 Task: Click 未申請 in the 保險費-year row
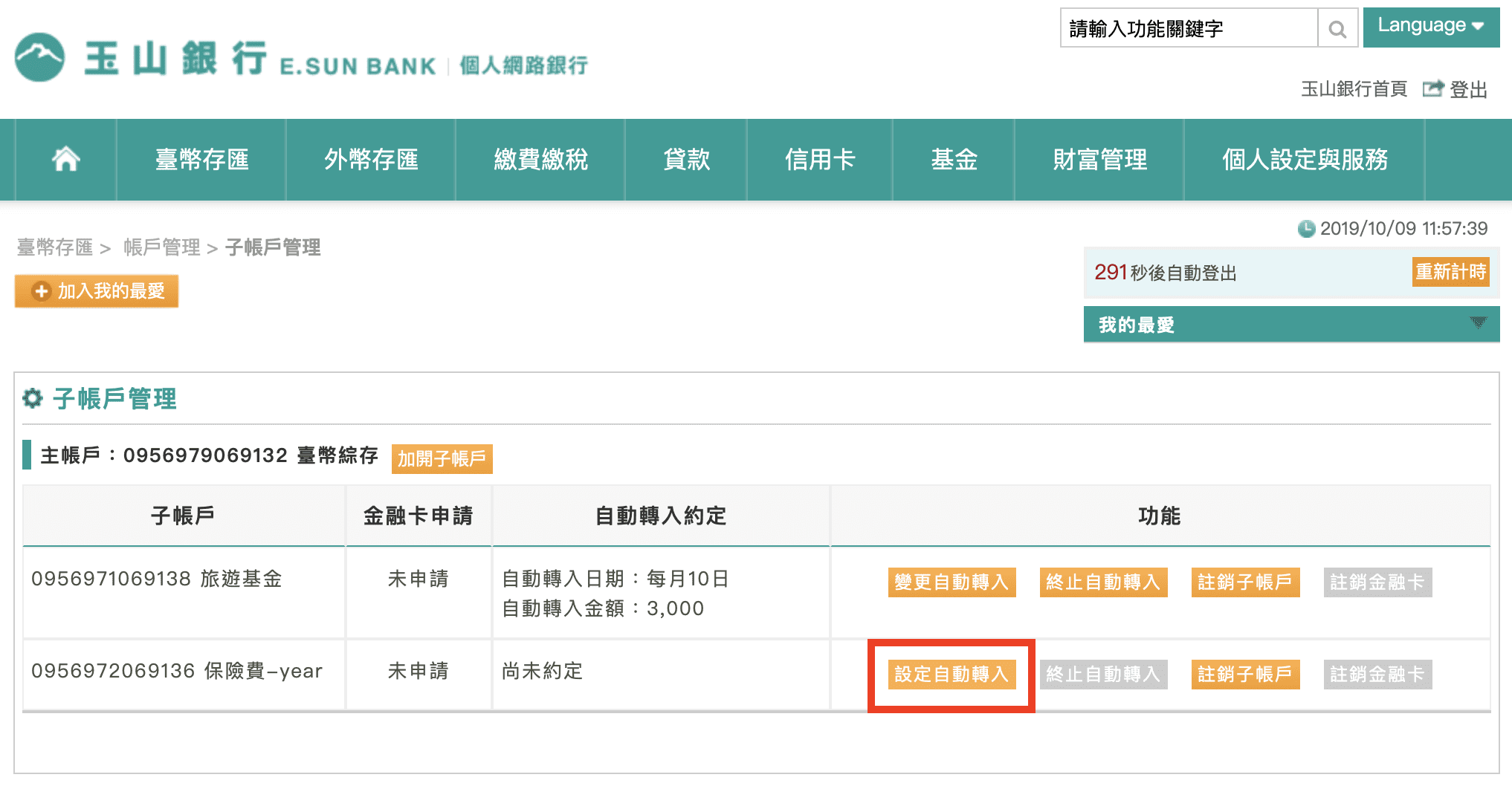point(418,671)
